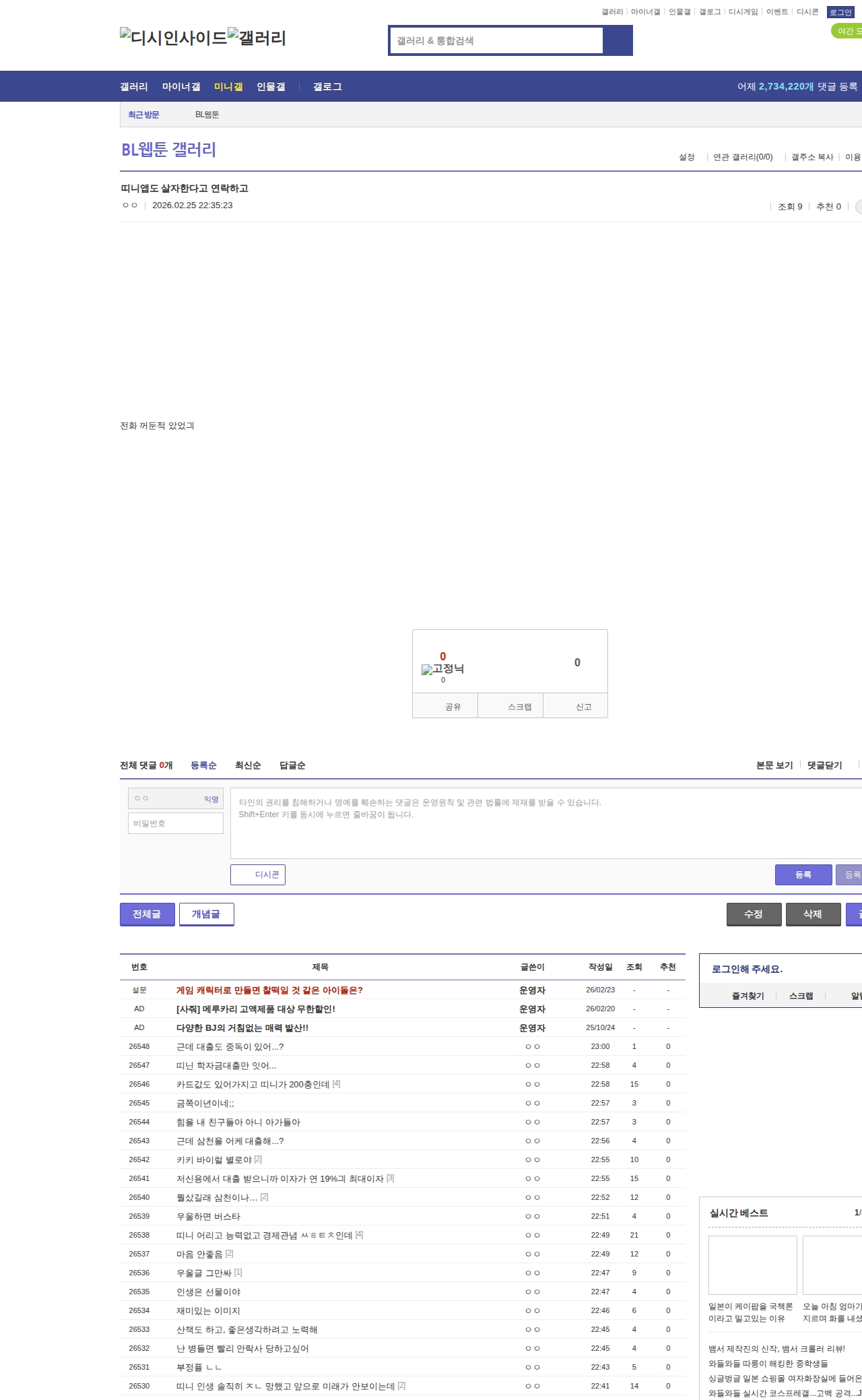862x1400 pixels.
Task: Click the 디시인사이드 logo image
Action: (x=173, y=38)
